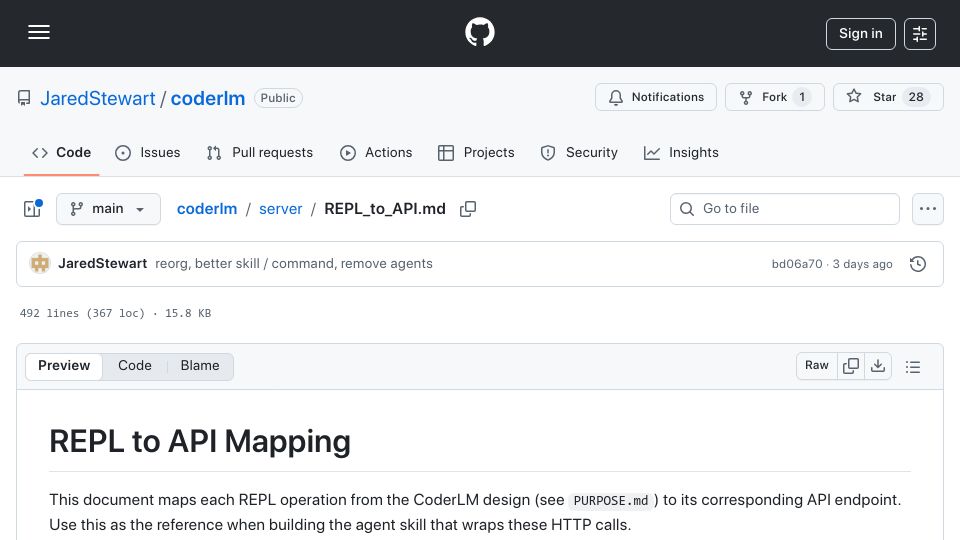Open the coderlm repository link in header
This screenshot has height=540, width=960.
tap(208, 98)
